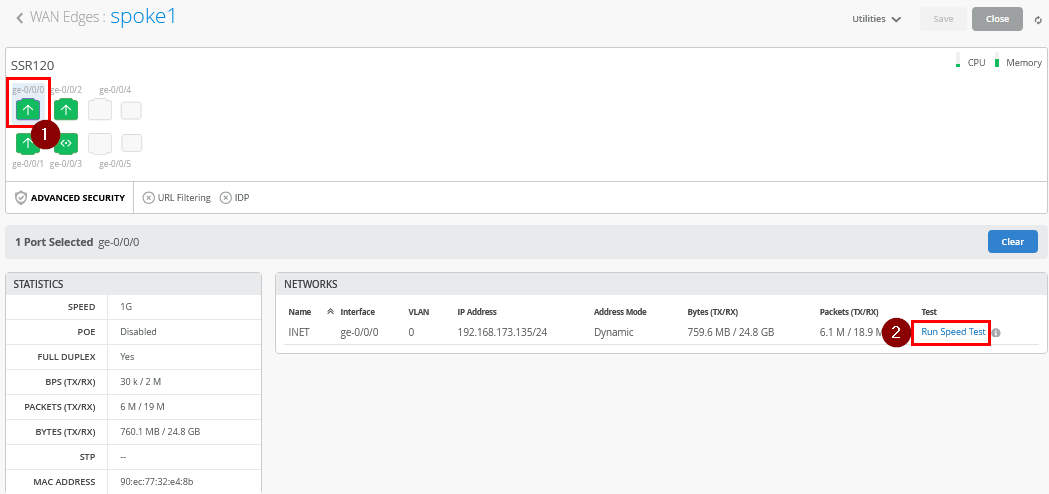This screenshot has width=1049, height=494.
Task: Click the MAC address 90:ec:77:32:e4:8b
Action: coord(157,481)
